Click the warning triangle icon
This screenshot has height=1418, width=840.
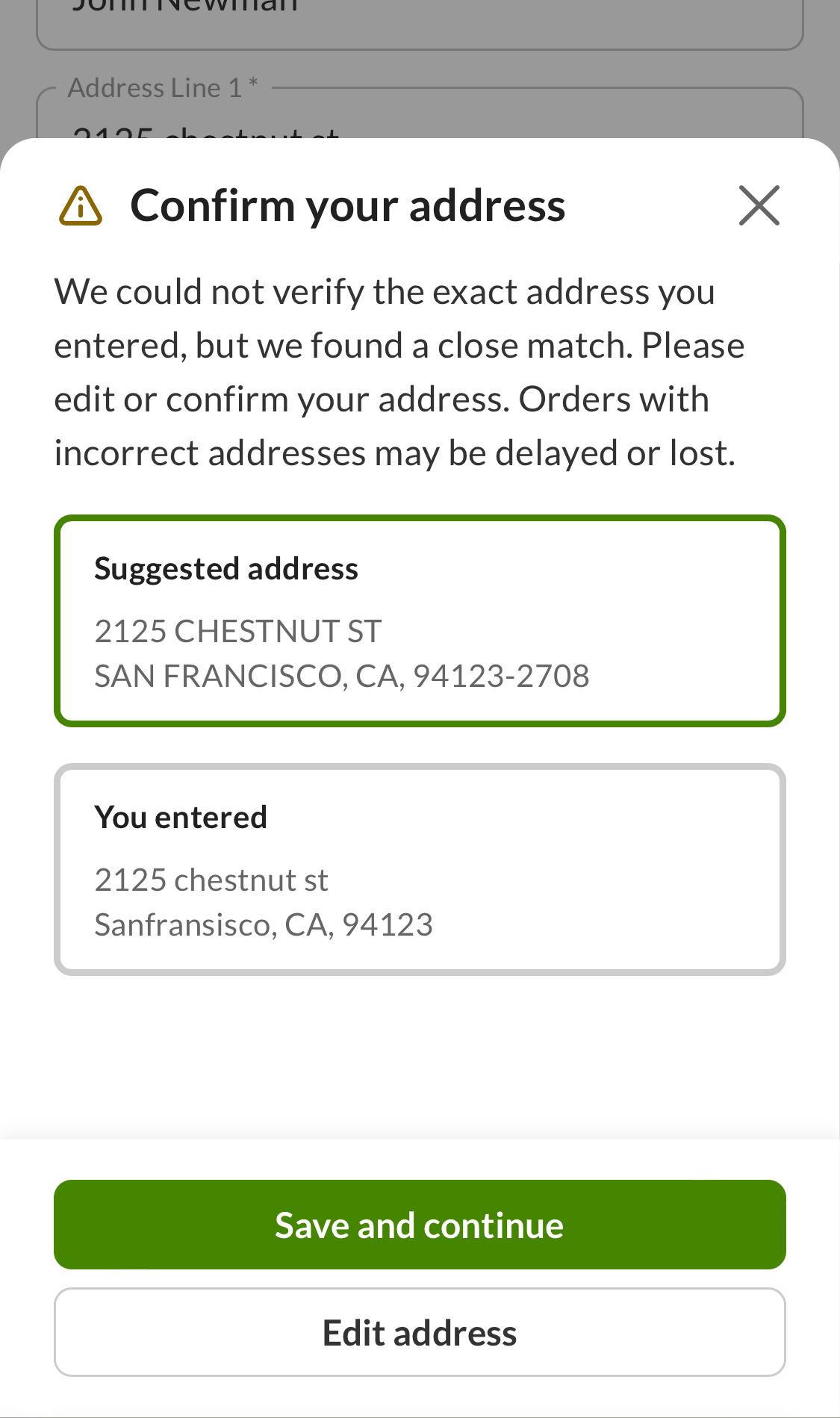coord(80,206)
